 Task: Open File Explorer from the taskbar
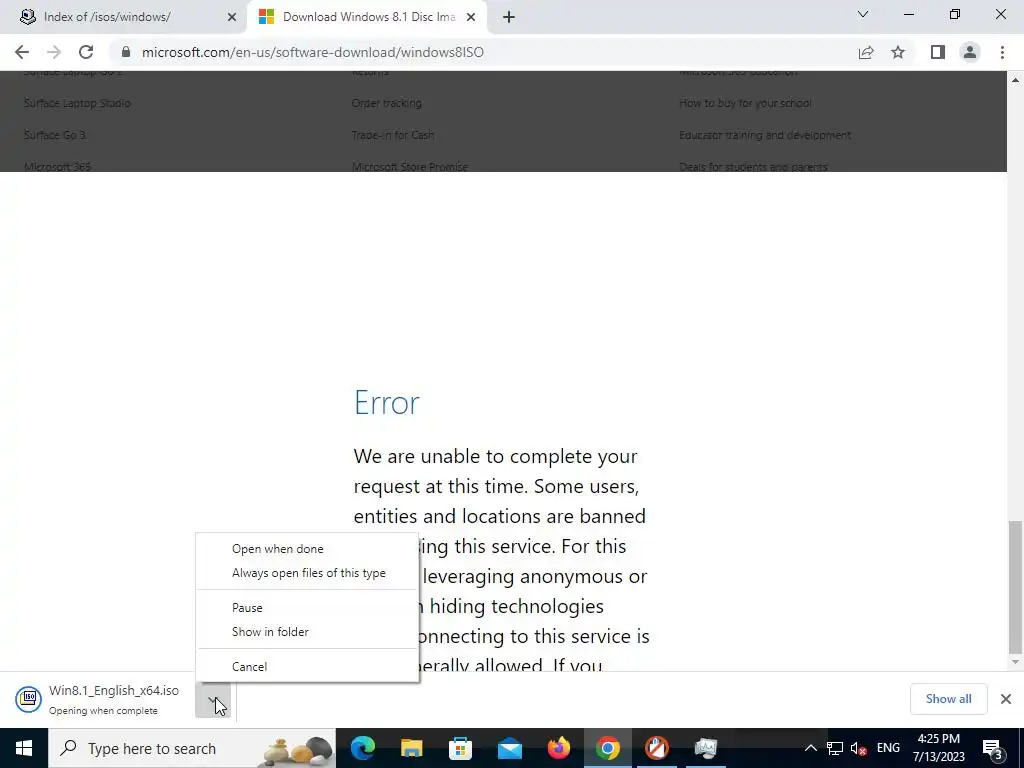(x=411, y=748)
